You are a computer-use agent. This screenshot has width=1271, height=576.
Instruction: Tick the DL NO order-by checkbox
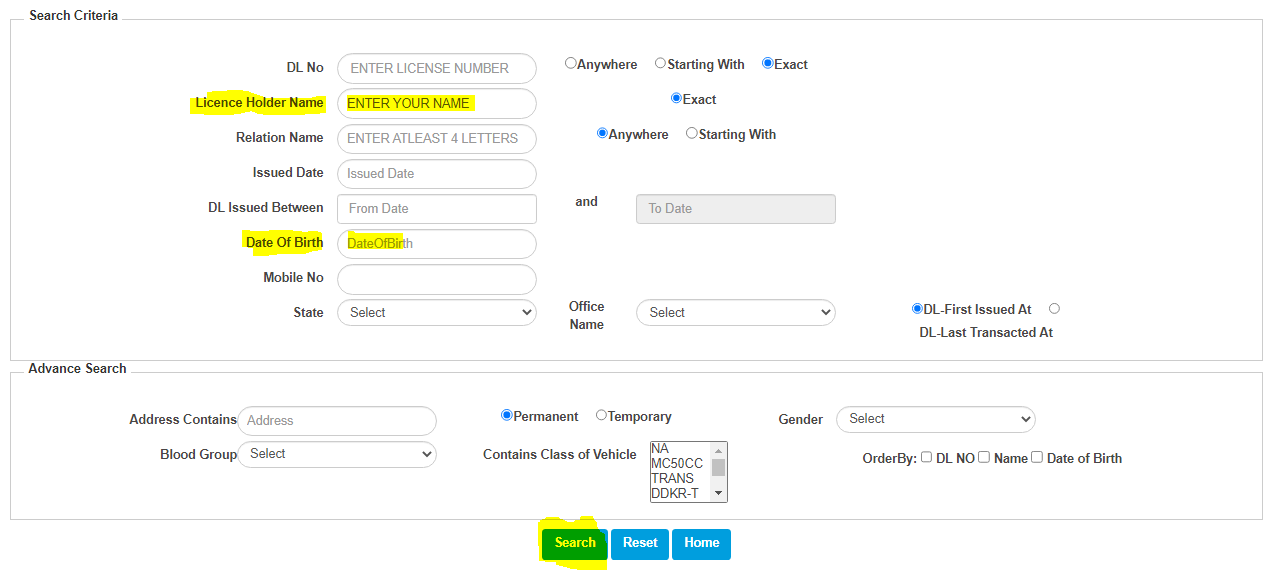point(926,457)
